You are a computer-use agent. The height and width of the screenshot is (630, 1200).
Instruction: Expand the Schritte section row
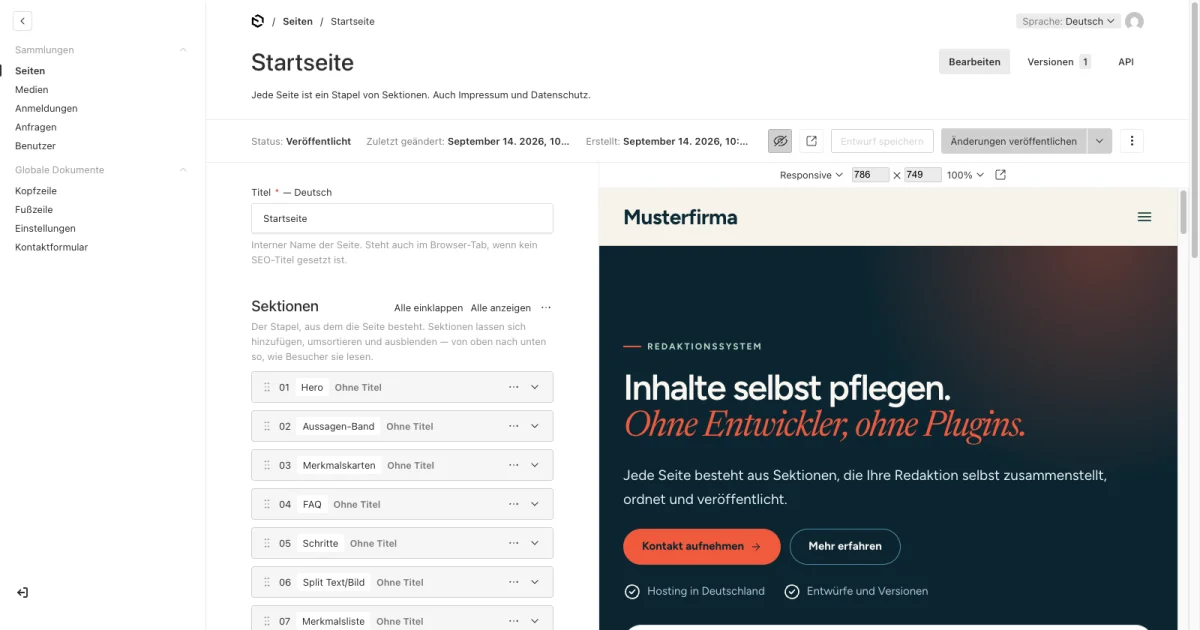[x=535, y=543]
